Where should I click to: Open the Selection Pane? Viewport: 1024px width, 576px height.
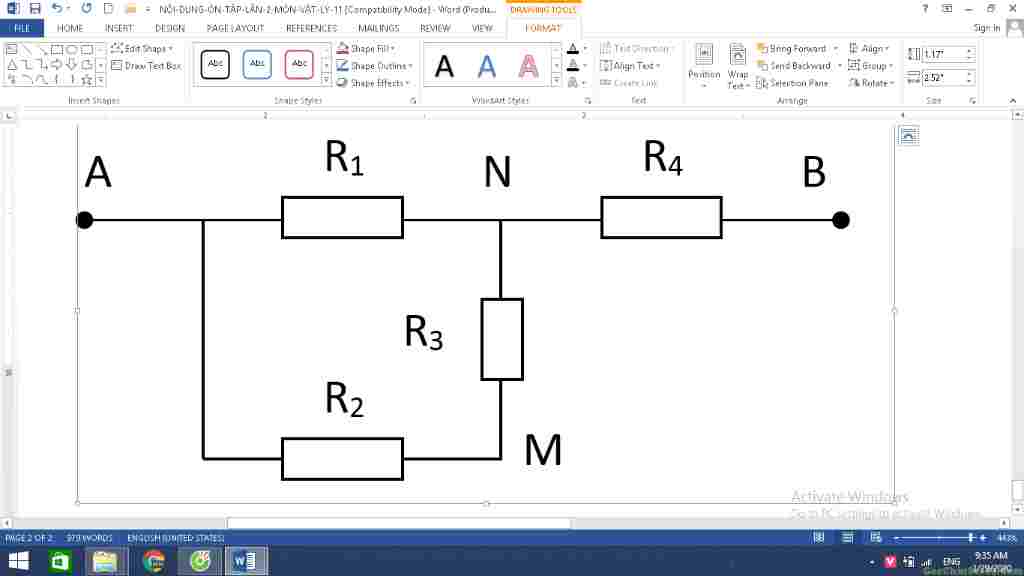pyautogui.click(x=798, y=83)
